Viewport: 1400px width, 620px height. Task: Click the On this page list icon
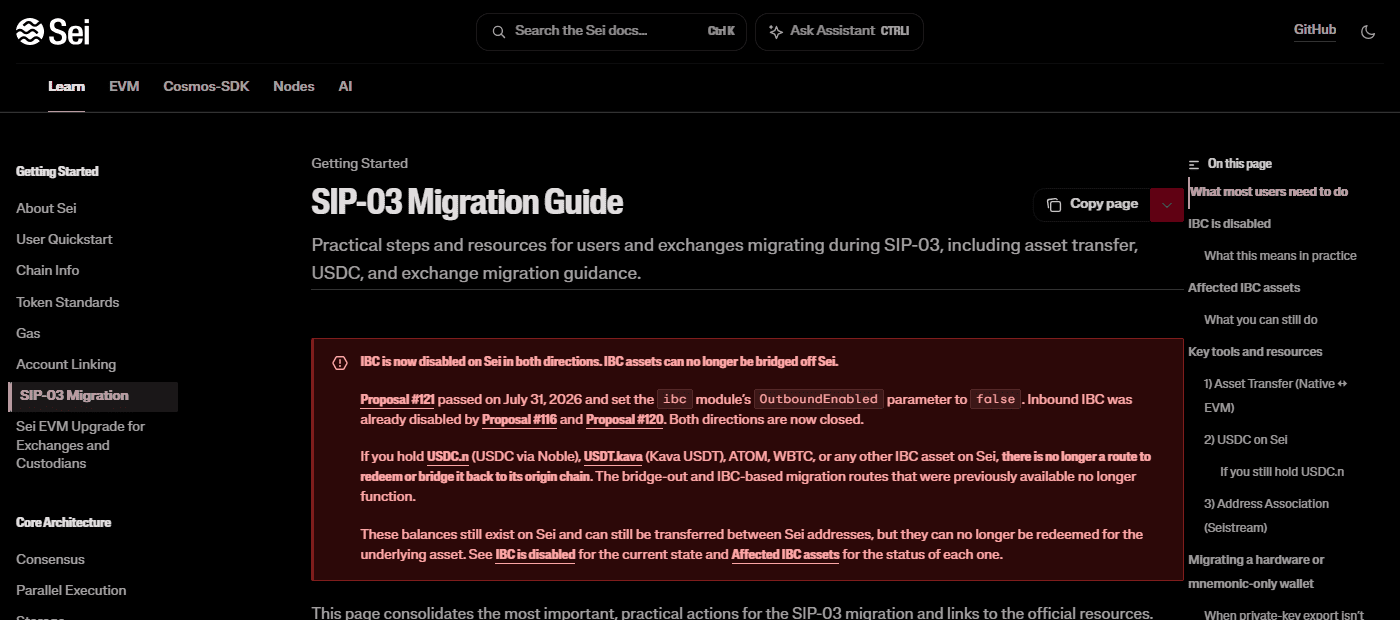[1194, 164]
